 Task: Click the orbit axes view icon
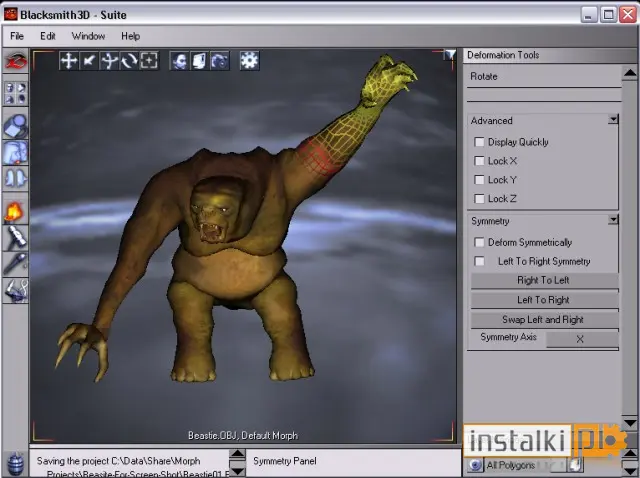tap(109, 61)
